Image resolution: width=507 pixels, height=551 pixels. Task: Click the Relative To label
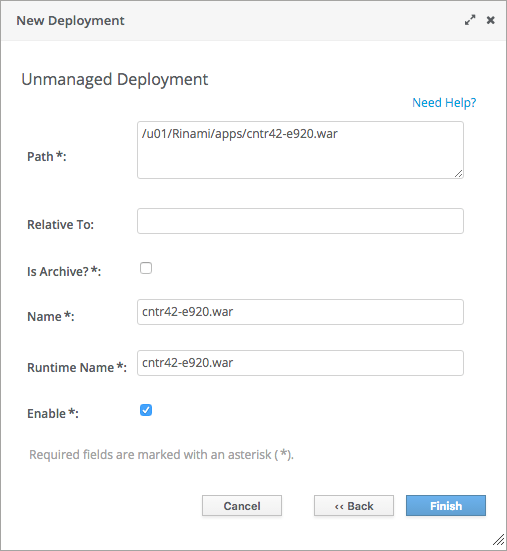click(60, 225)
